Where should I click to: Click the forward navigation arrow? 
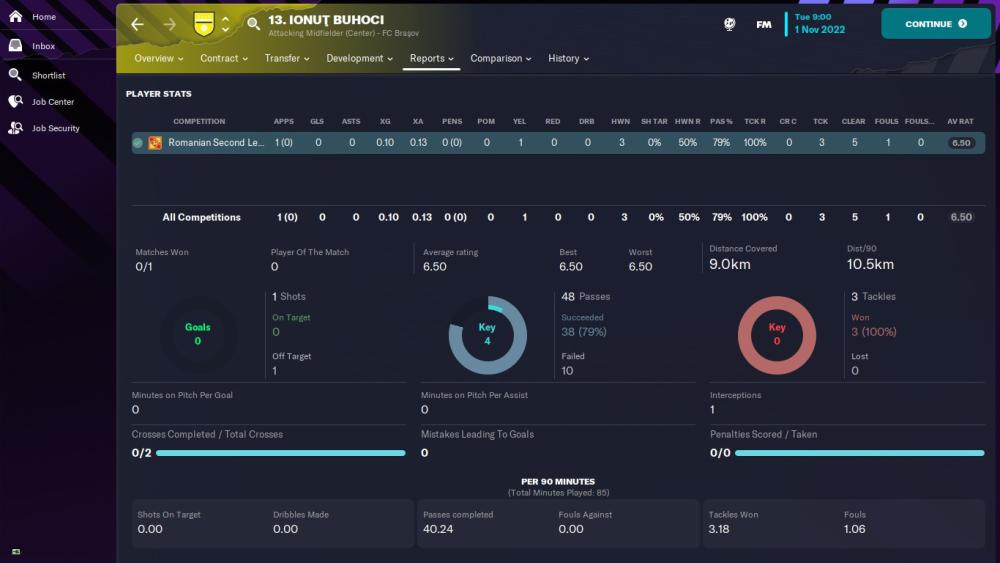coord(169,24)
